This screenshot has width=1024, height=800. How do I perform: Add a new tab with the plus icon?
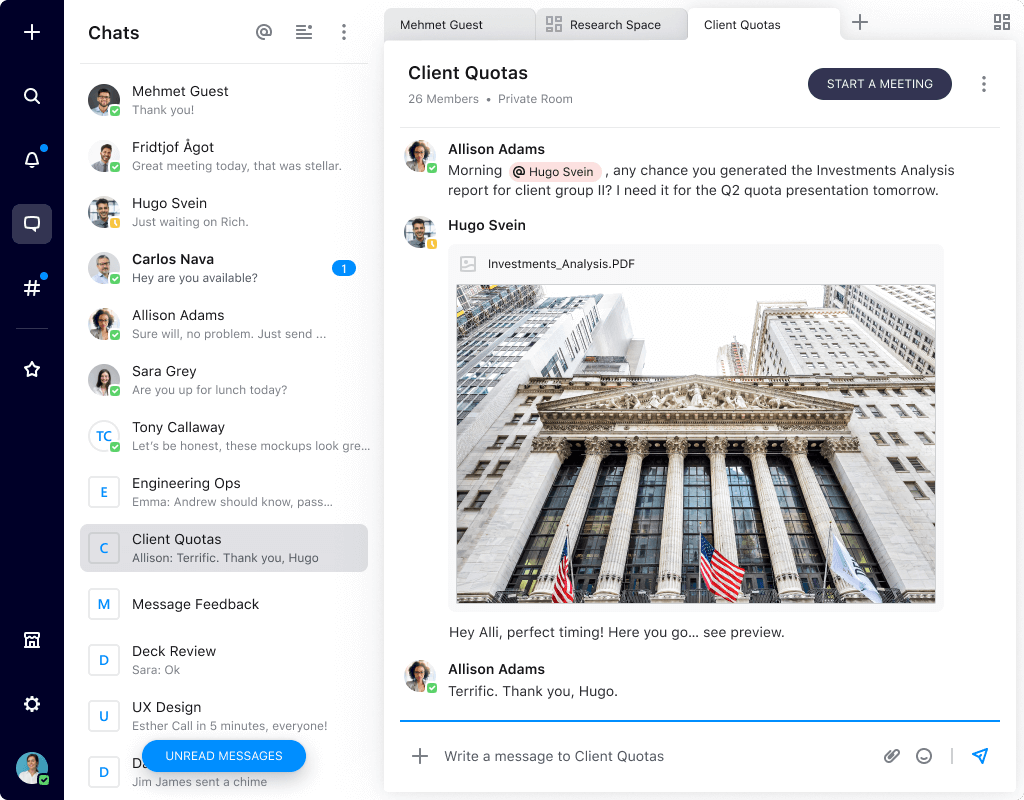tap(860, 22)
